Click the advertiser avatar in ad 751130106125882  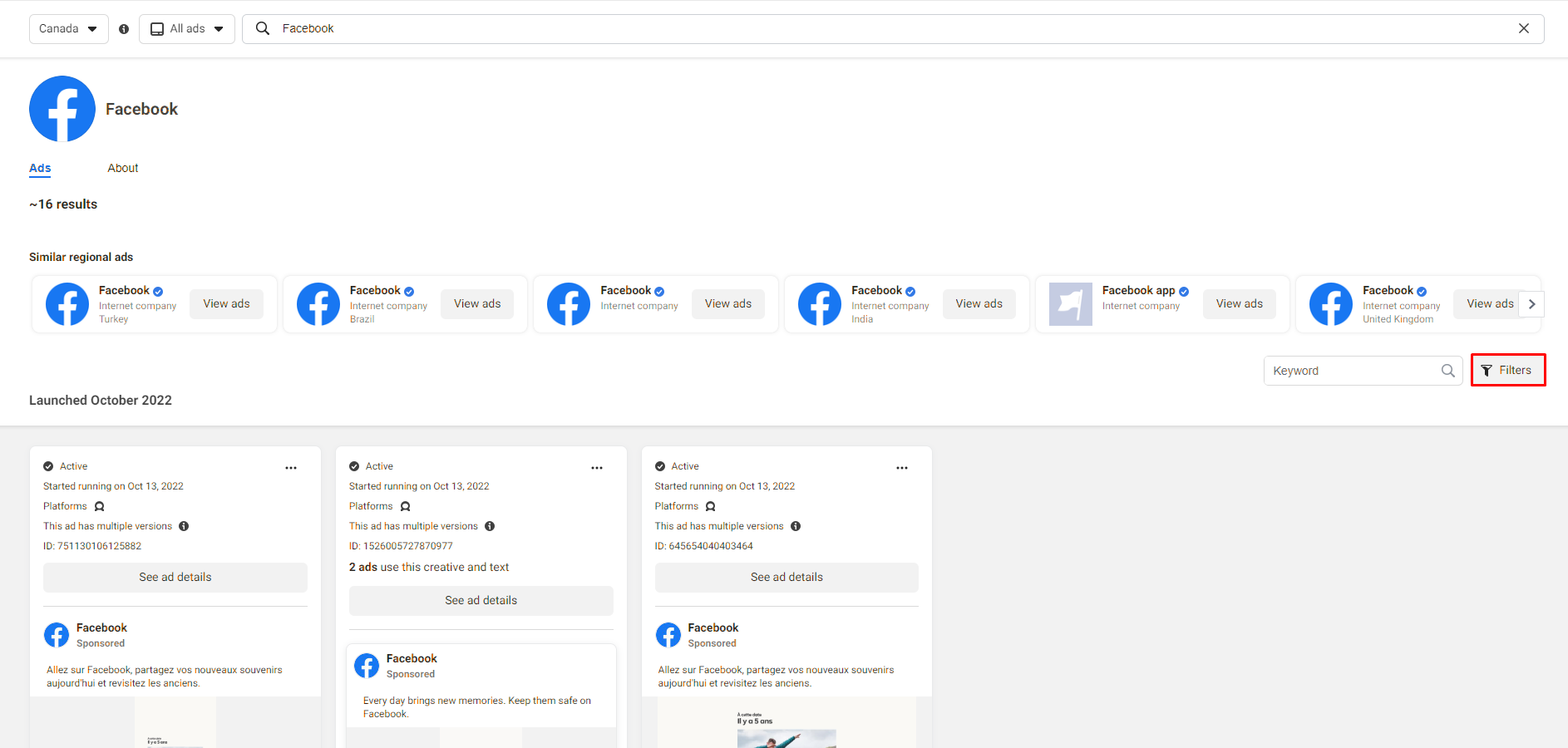tap(57, 635)
